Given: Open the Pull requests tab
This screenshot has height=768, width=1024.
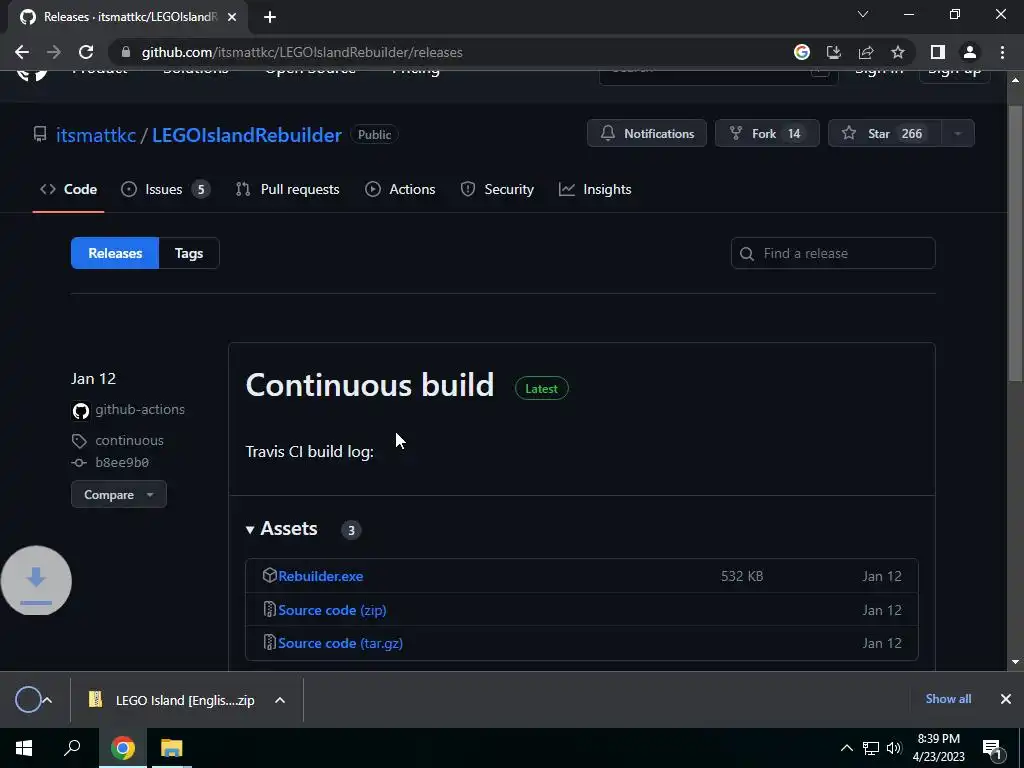Looking at the screenshot, I should click(x=287, y=189).
